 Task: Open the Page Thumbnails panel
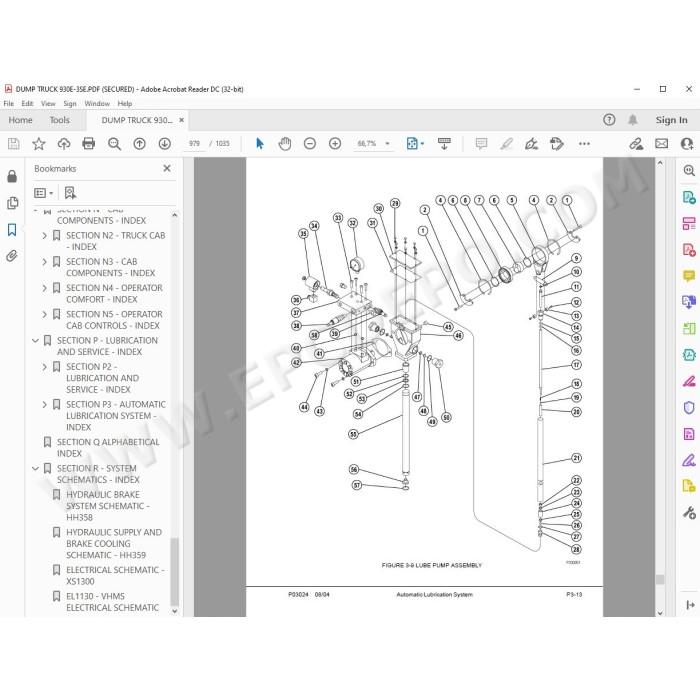click(x=12, y=203)
